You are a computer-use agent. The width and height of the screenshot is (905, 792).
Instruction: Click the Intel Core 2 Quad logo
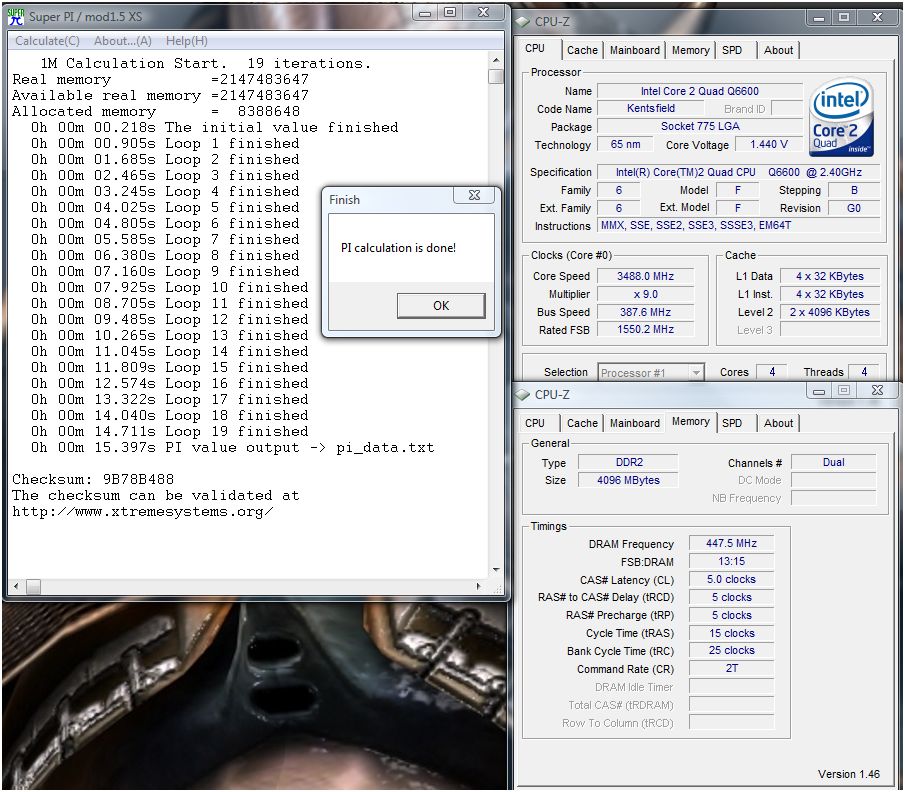click(842, 118)
